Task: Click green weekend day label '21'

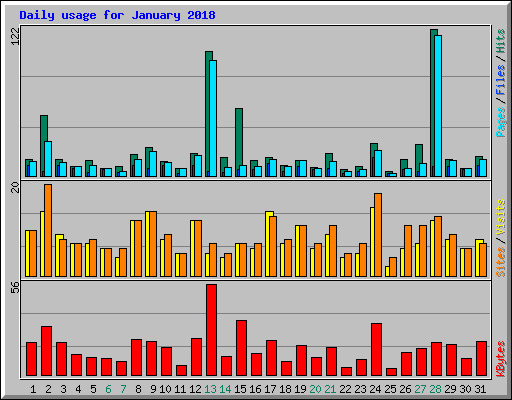Action: click(330, 389)
